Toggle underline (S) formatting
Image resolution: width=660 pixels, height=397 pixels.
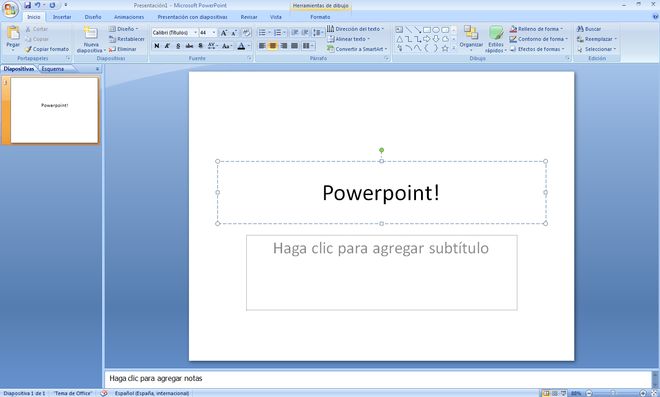coord(178,45)
